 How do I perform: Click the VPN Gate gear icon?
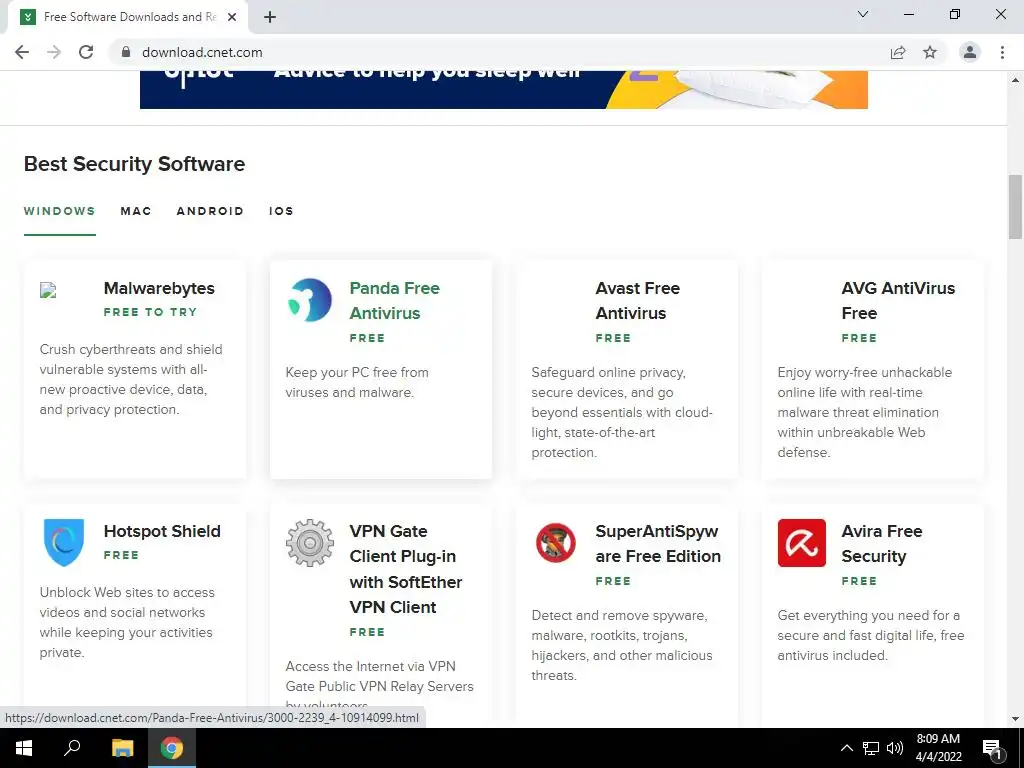(310, 543)
